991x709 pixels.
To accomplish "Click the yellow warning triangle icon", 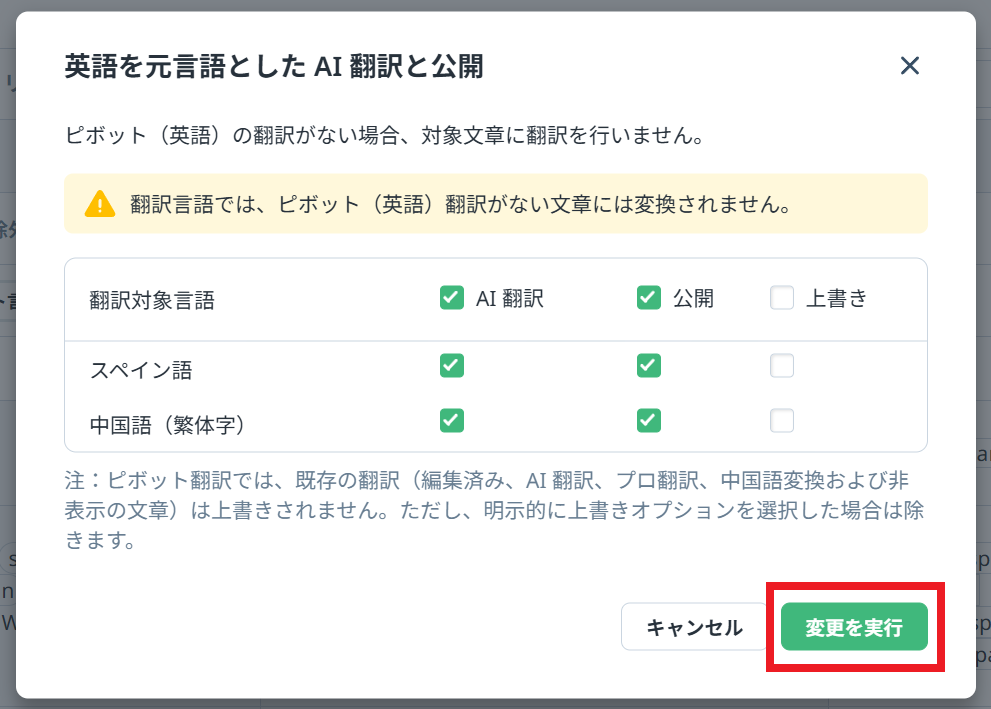I will click(100, 203).
